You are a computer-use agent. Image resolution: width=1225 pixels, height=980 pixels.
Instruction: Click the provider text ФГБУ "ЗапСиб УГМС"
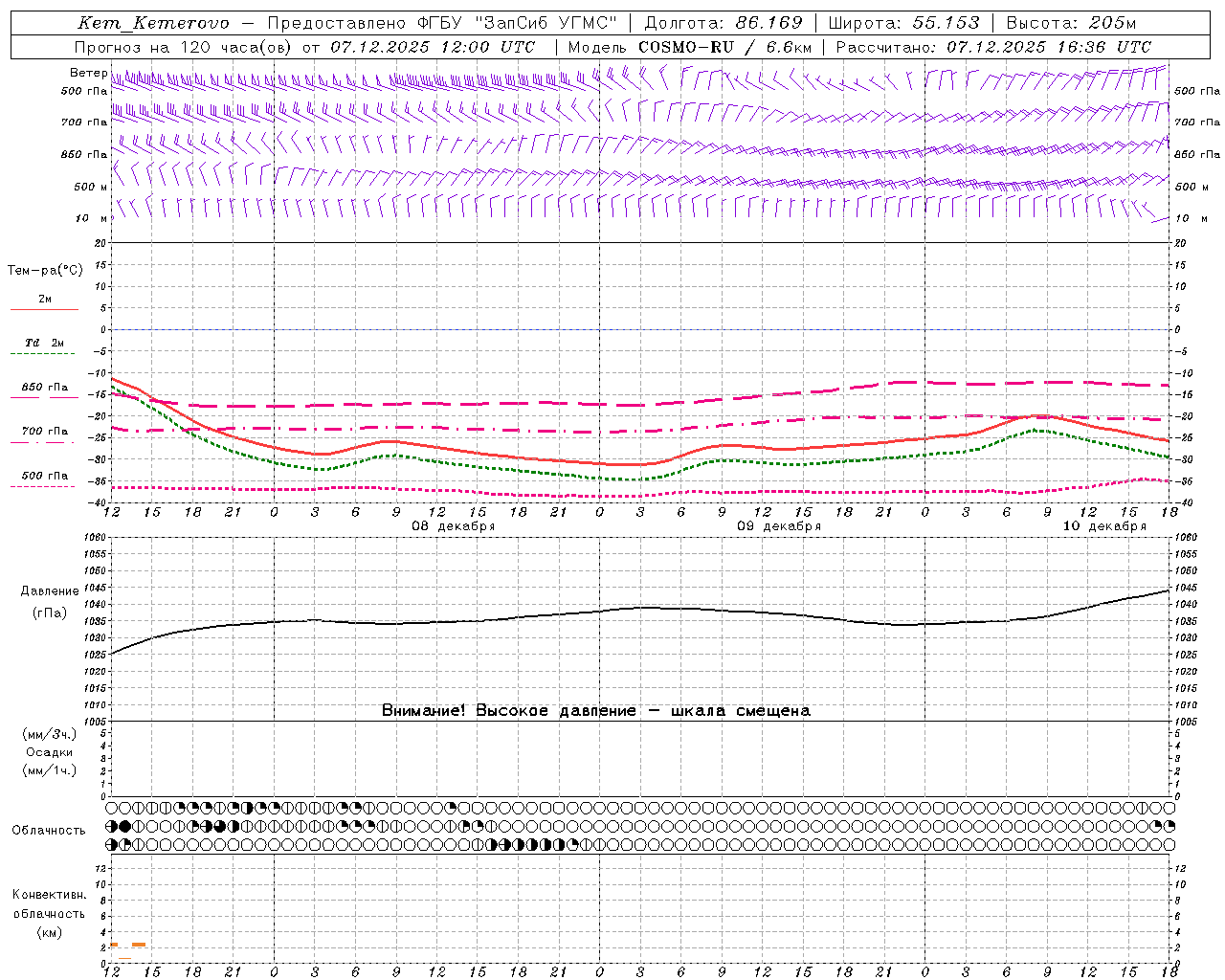point(518,23)
